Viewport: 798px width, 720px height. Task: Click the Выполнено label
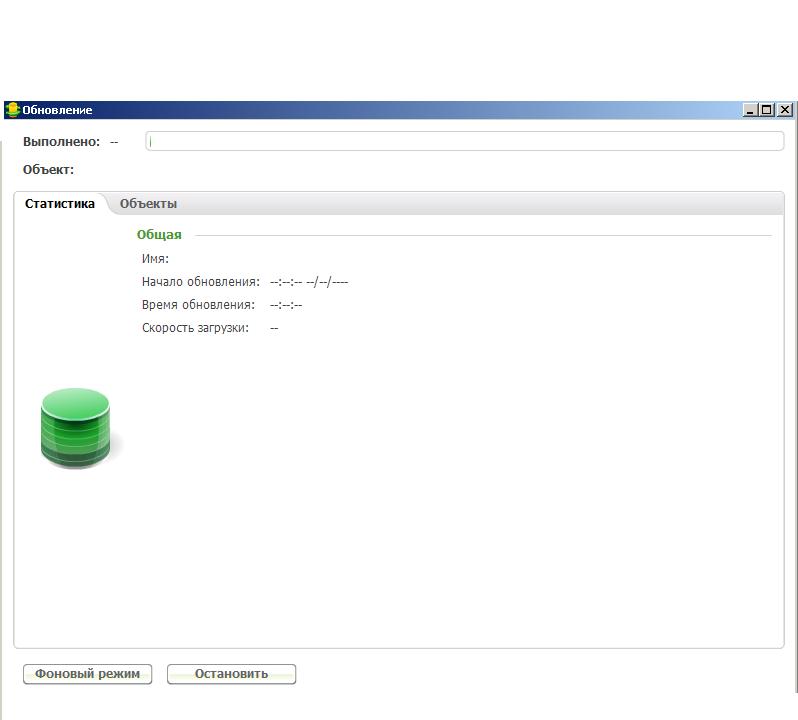[x=61, y=142]
